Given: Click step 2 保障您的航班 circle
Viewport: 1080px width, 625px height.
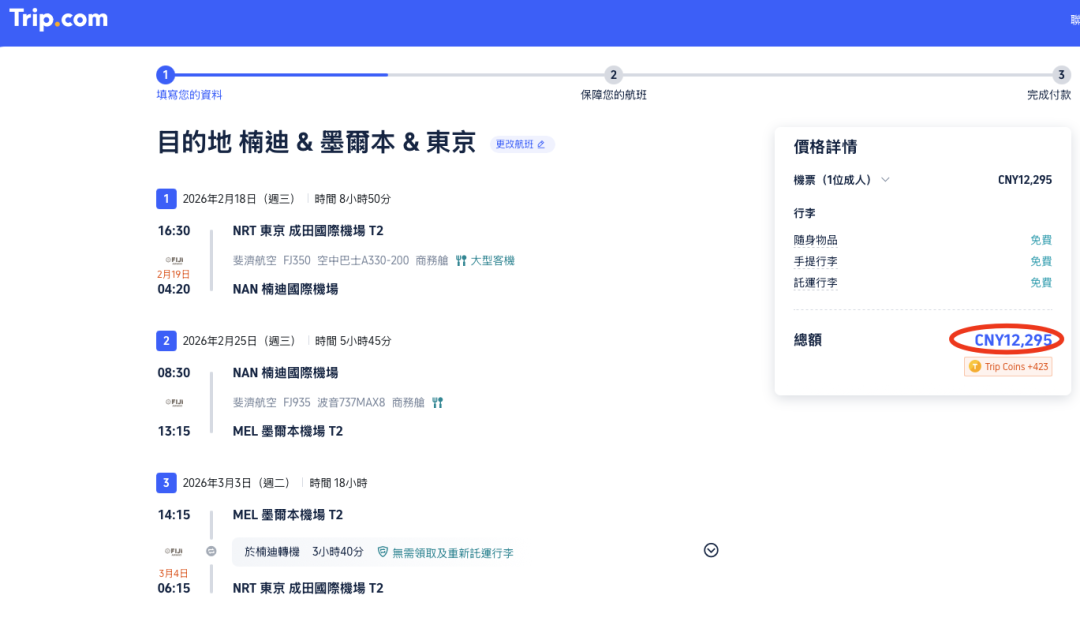Looking at the screenshot, I should [613, 74].
